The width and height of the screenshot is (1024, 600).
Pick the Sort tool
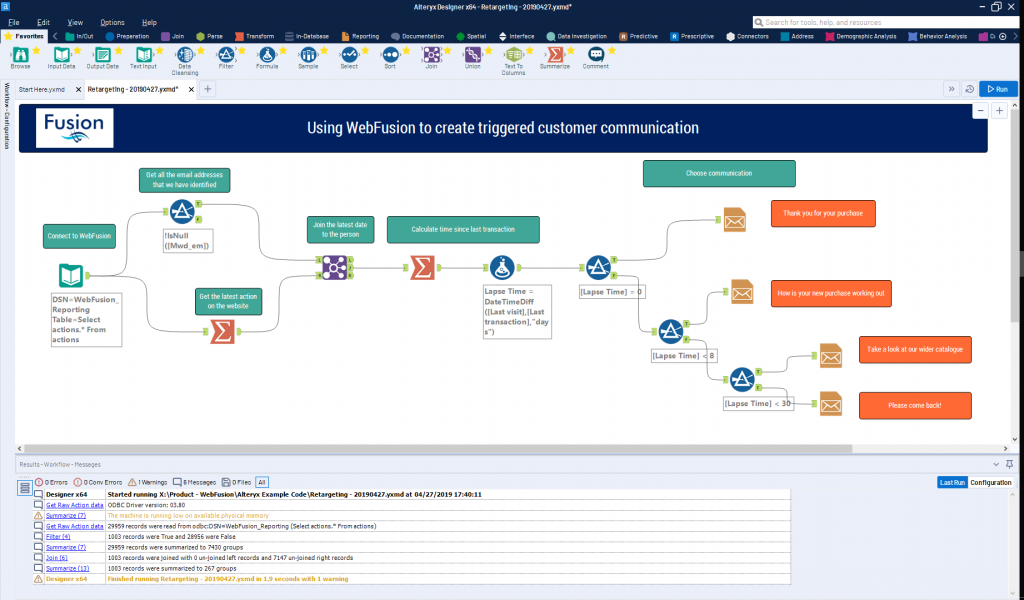point(391,55)
